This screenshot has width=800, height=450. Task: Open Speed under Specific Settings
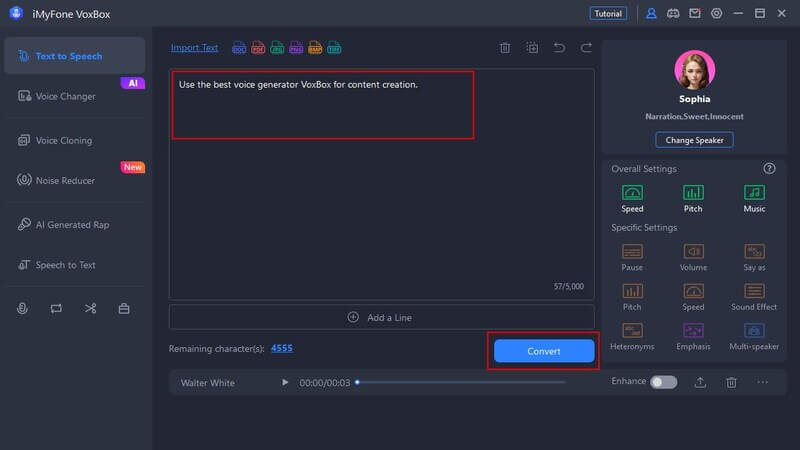pyautogui.click(x=693, y=297)
